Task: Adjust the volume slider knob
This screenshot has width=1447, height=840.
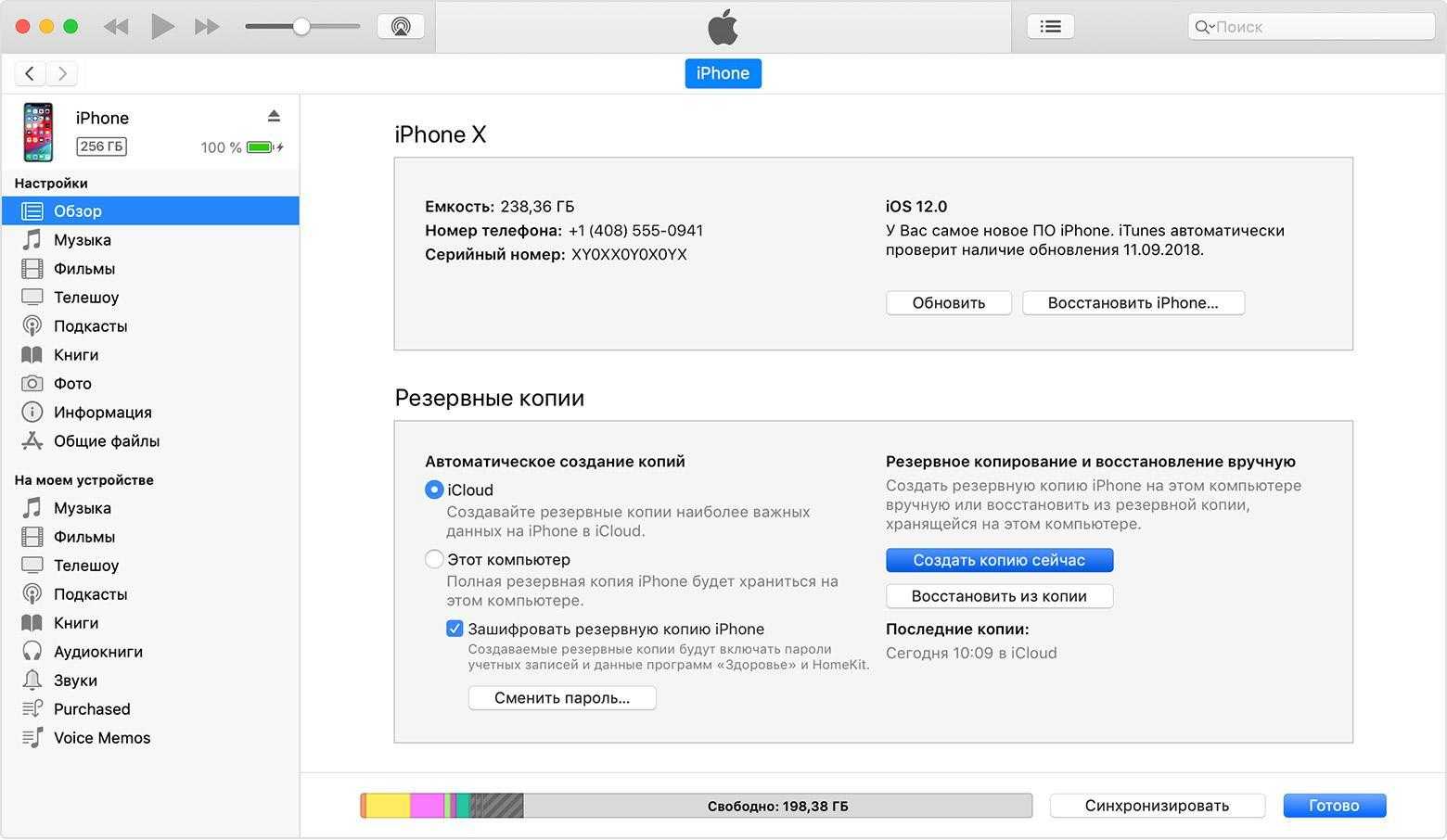Action: (301, 27)
